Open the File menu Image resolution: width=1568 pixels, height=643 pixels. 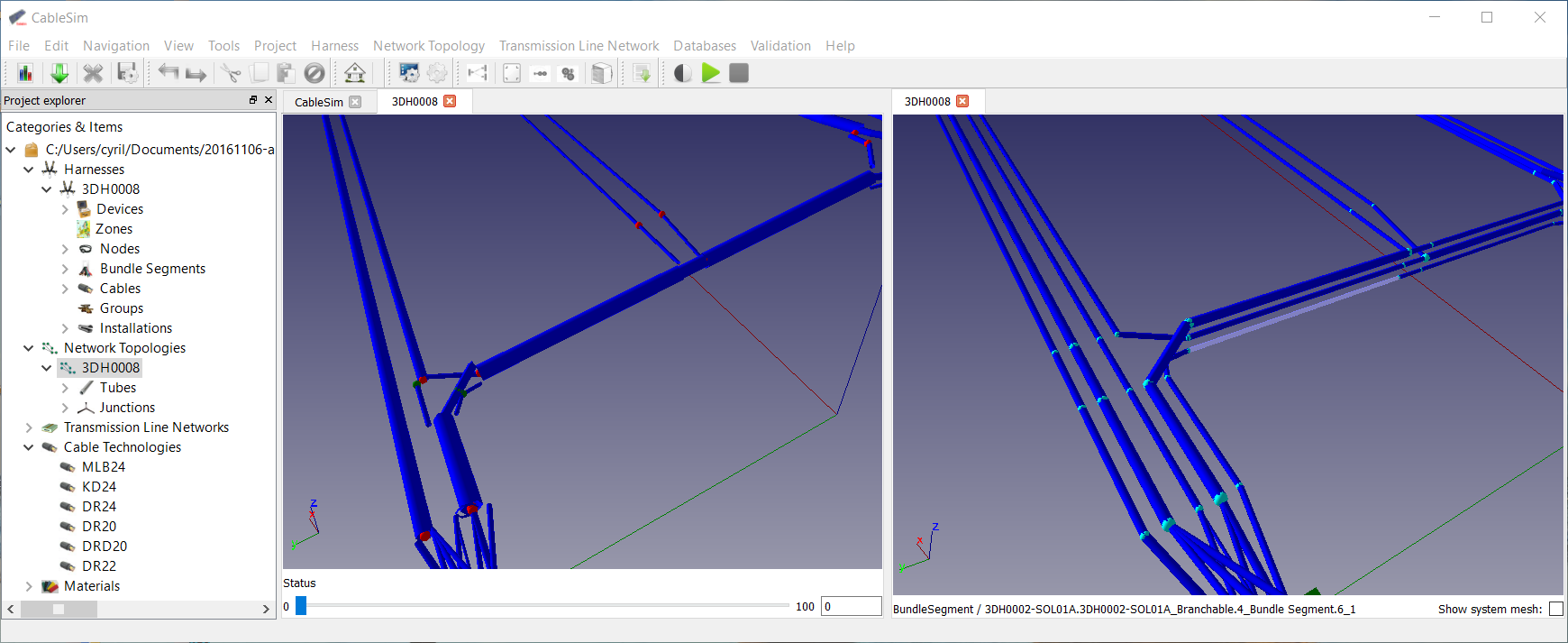click(x=19, y=46)
